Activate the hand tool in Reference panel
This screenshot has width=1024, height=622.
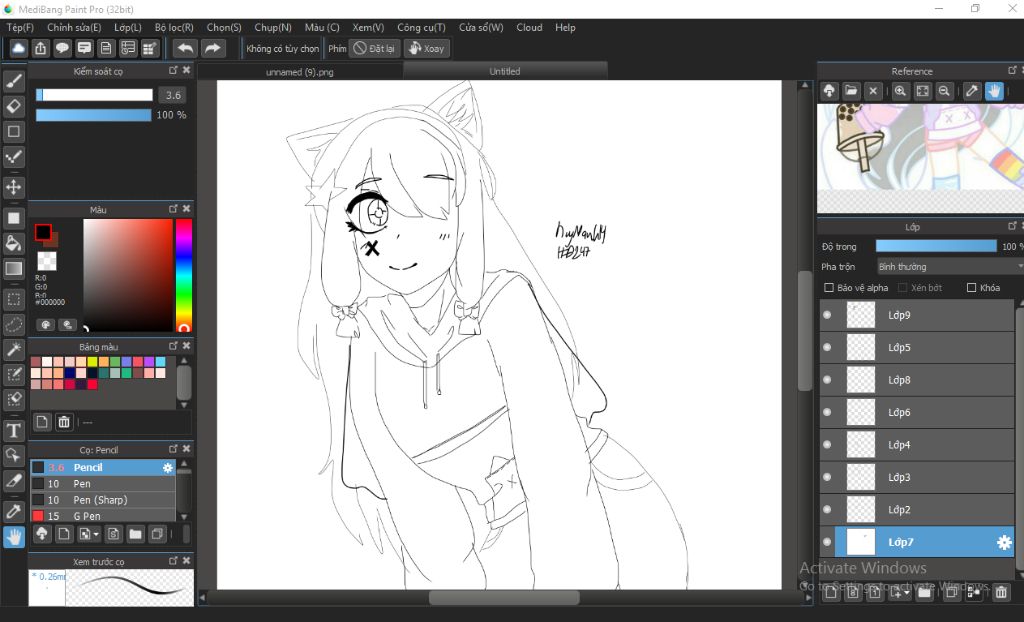[x=994, y=91]
